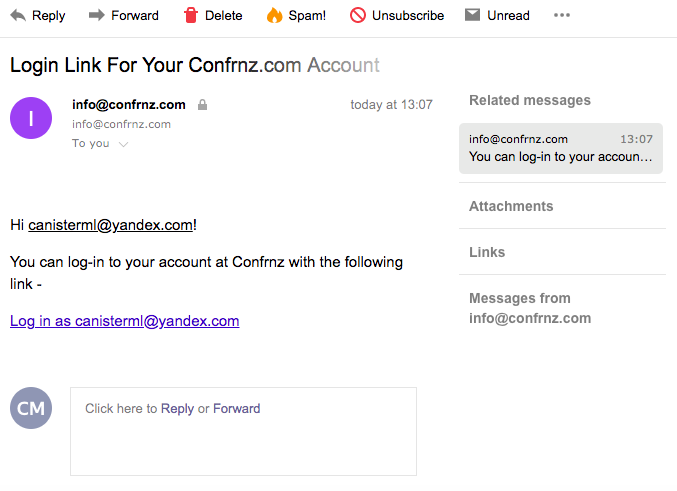The height and width of the screenshot is (491, 677).
Task: Click the purple sender avatar
Action: 31,118
